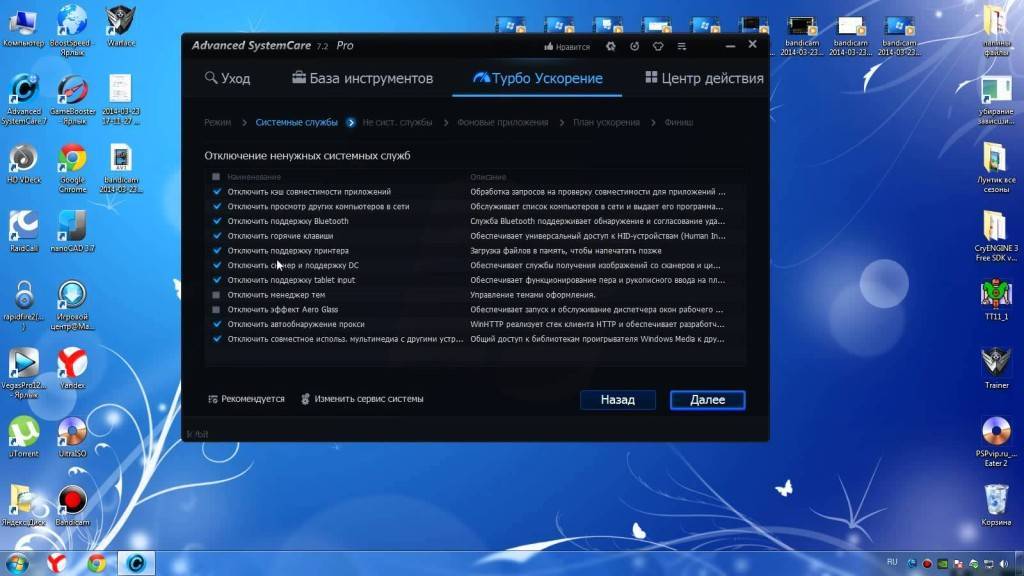Click description 'Загрузка файлов в память, чтобы напечатать позже'

click(566, 251)
